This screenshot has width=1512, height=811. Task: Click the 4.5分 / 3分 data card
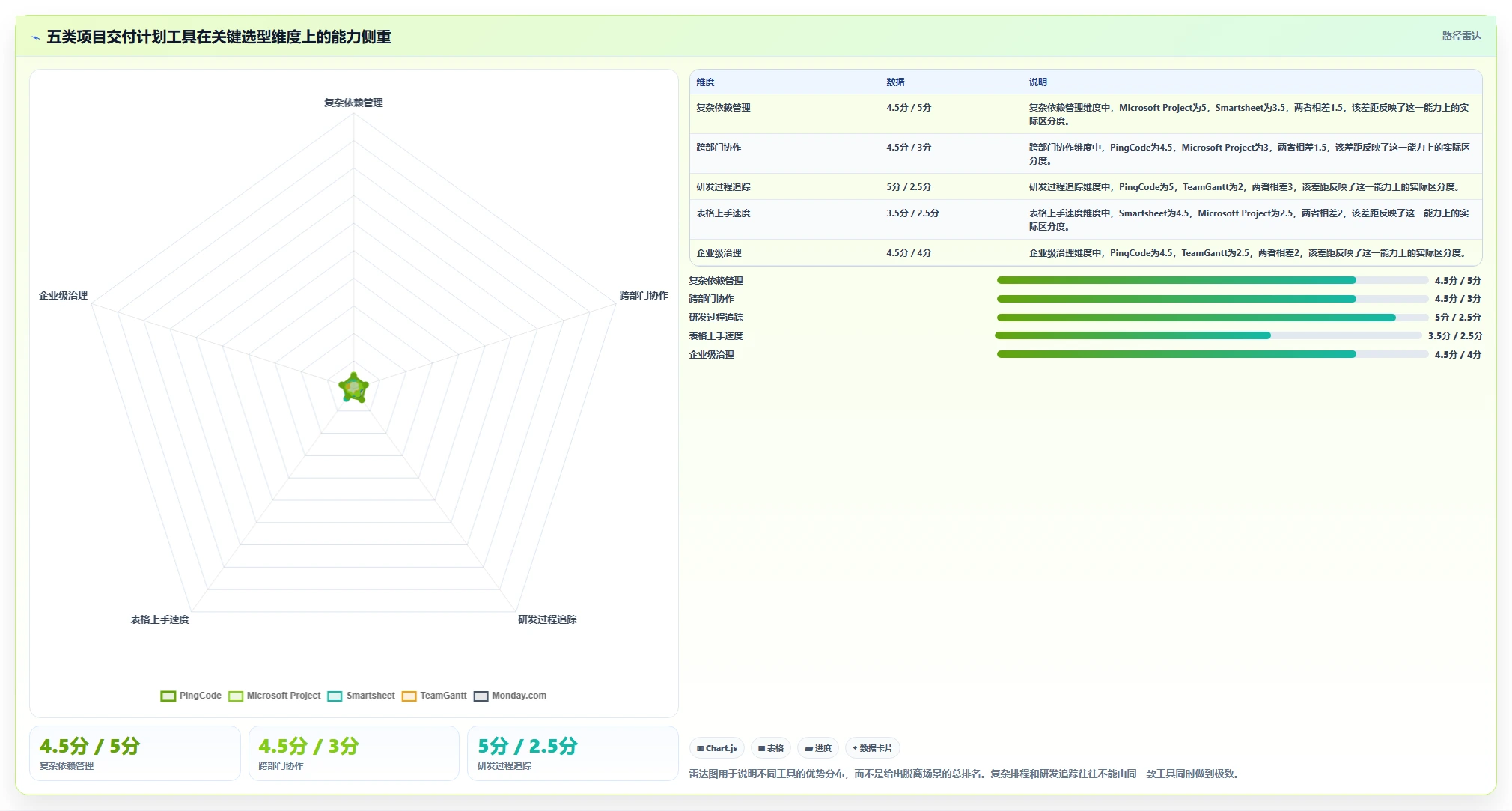pos(353,753)
